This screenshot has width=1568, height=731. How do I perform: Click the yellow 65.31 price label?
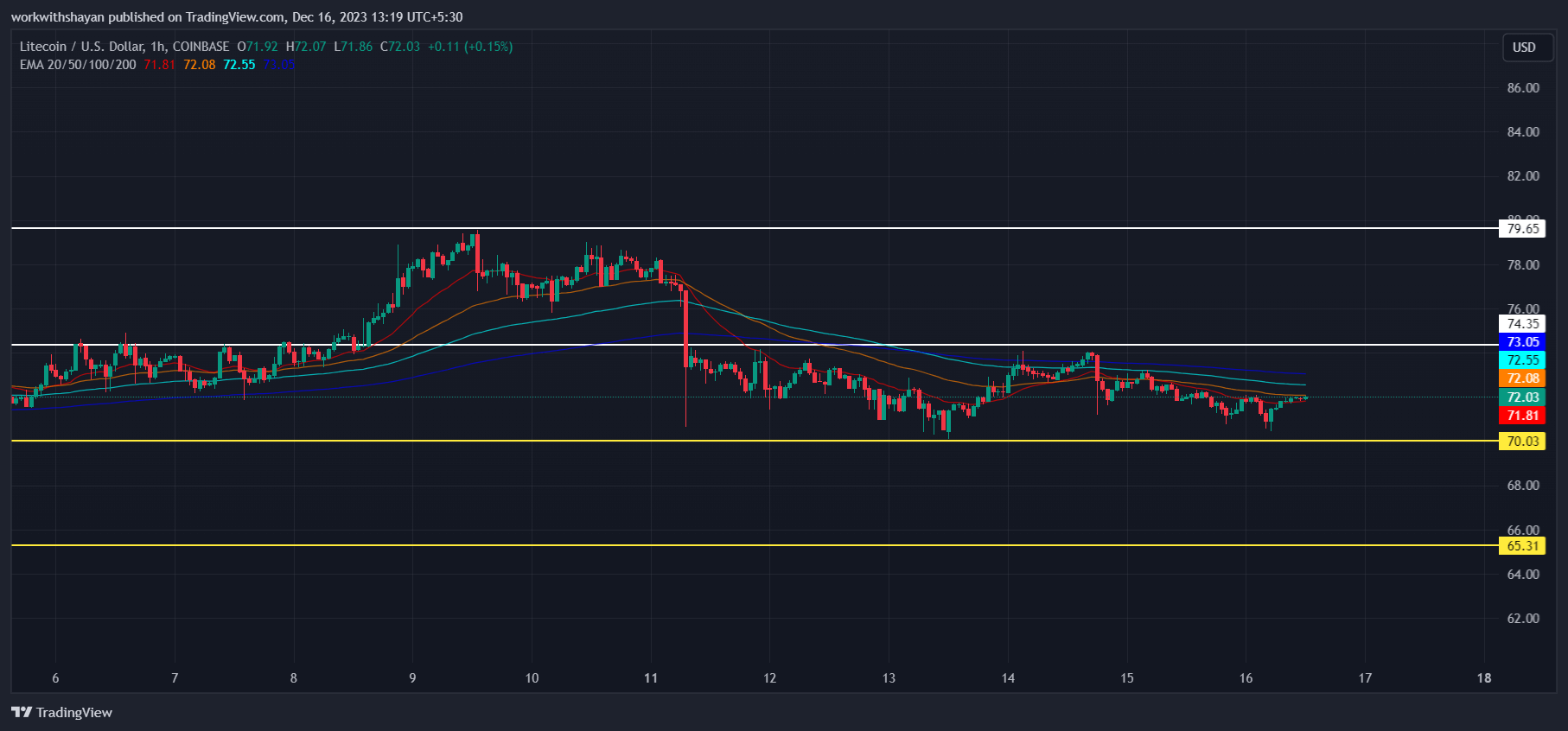1522,546
